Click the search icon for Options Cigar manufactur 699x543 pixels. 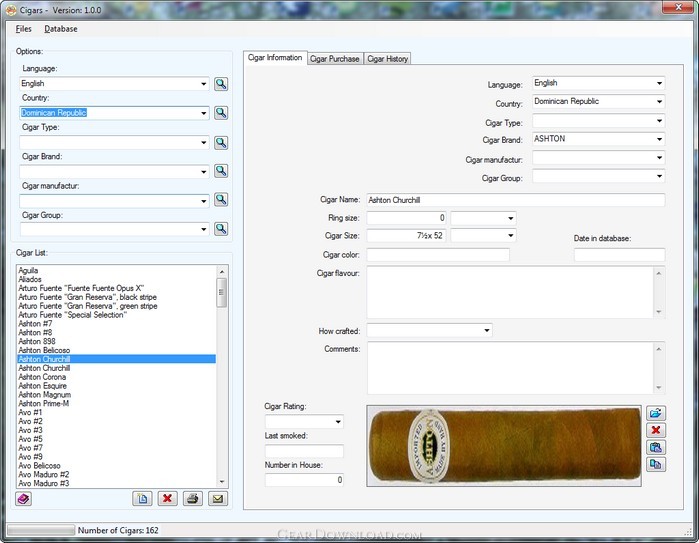click(221, 199)
